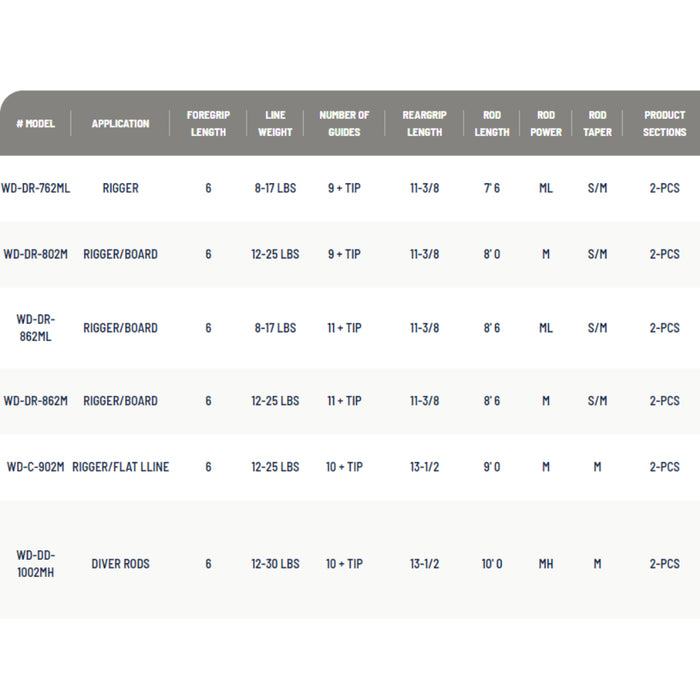This screenshot has height=700, width=700.
Task: Click the WD-DD-1002MH model cell
Action: pos(36,564)
